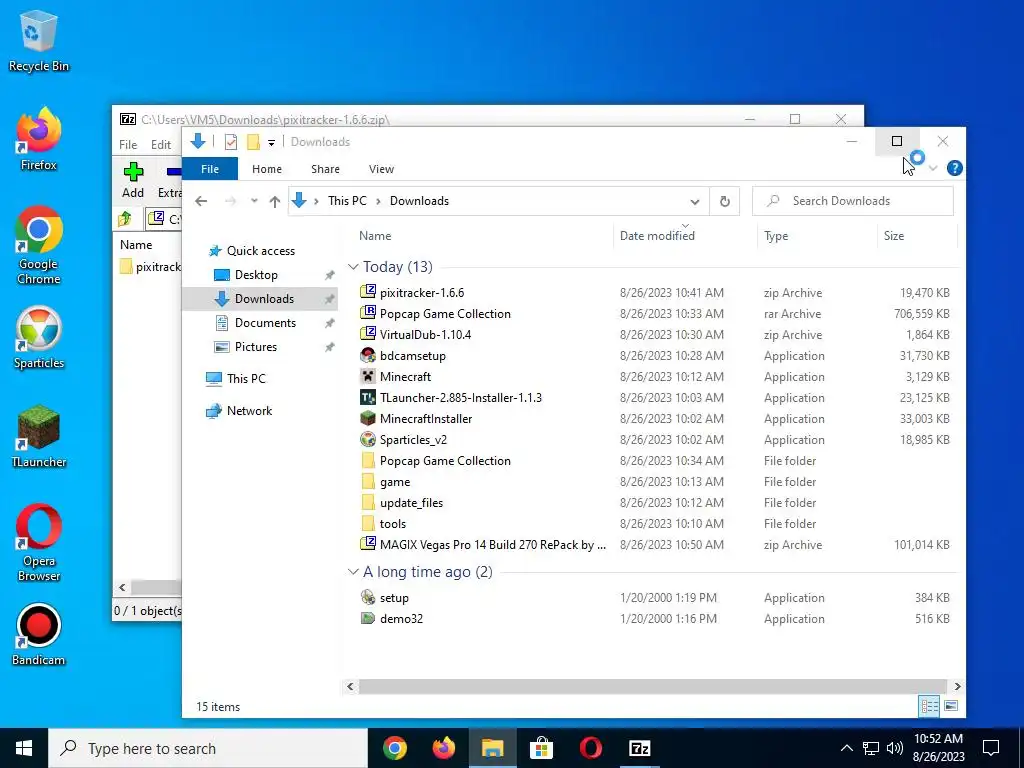Open the Edit menu in 7-Zip
Image resolution: width=1024 pixels, height=768 pixels.
point(161,144)
